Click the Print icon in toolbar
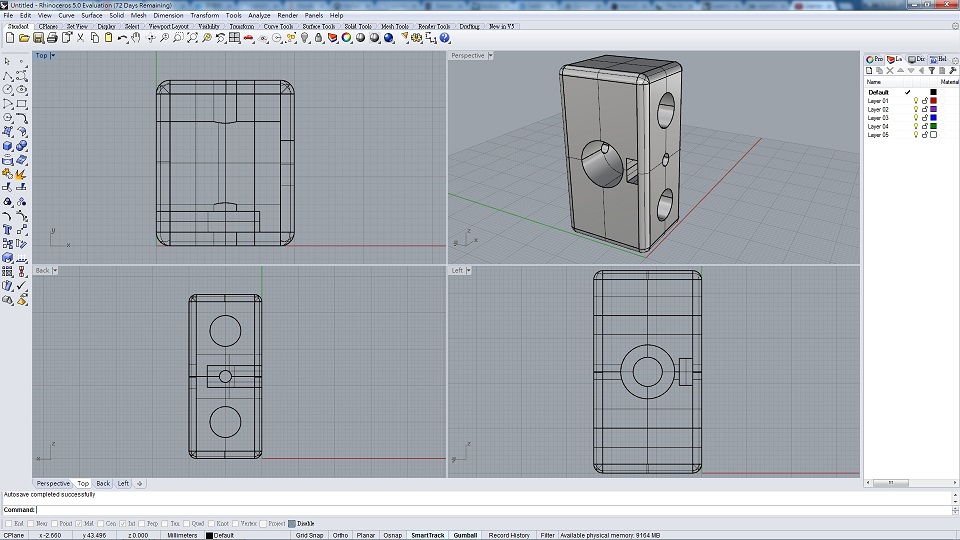 coord(52,38)
